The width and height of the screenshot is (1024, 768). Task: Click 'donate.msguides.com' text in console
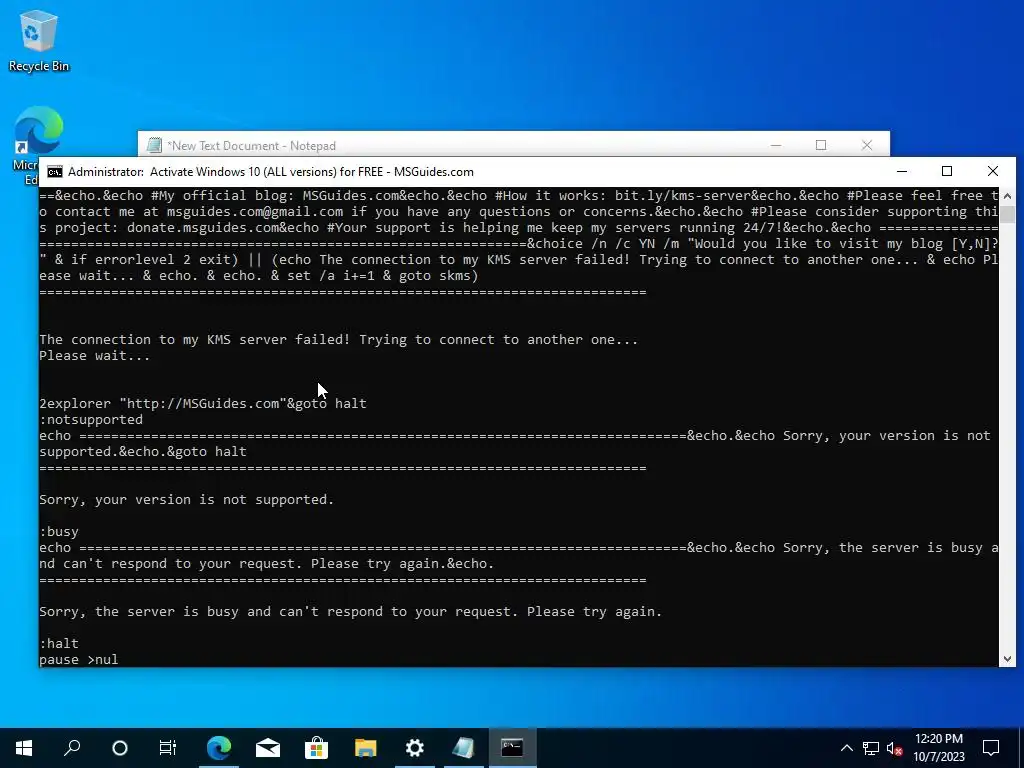[203, 228]
